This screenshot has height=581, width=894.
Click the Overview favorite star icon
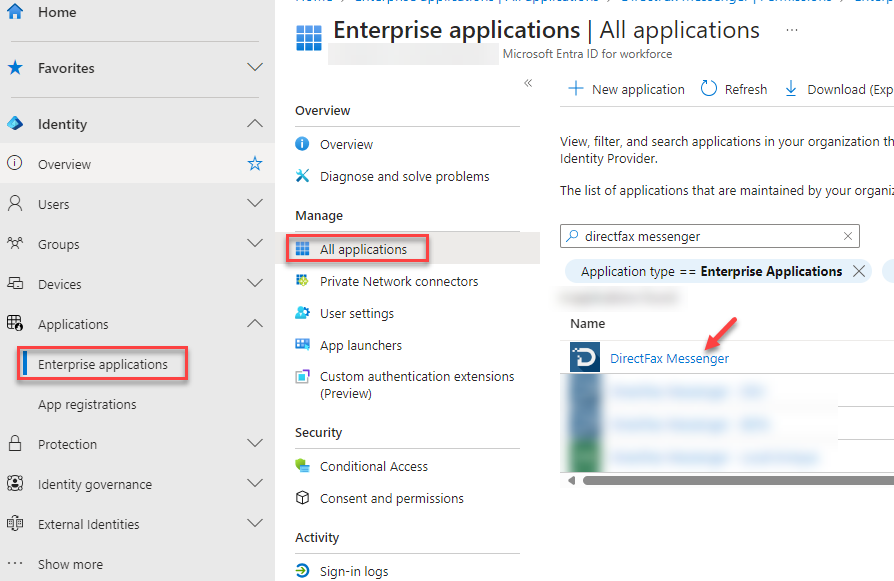(255, 164)
